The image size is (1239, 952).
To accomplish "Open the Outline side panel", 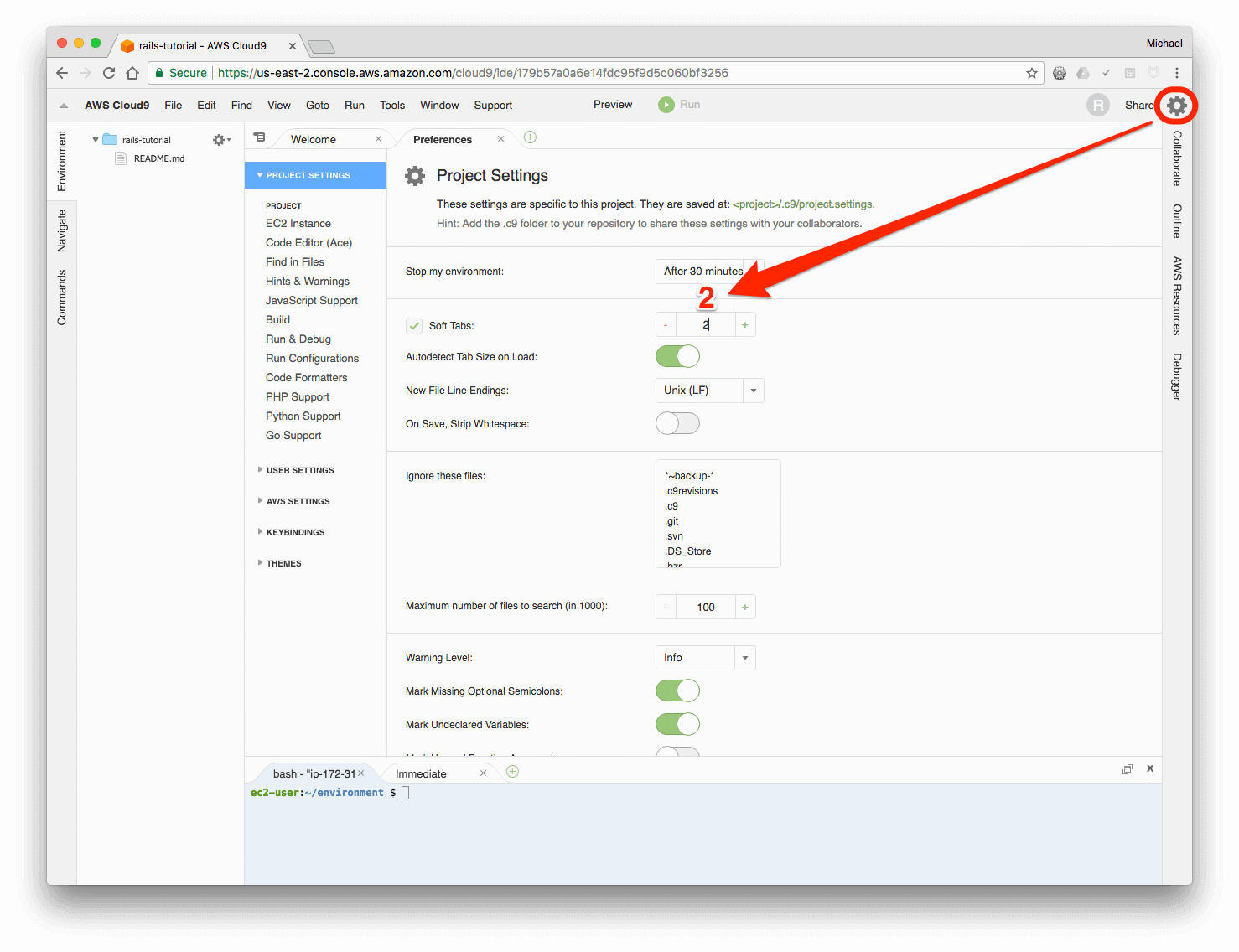I will 1177,221.
